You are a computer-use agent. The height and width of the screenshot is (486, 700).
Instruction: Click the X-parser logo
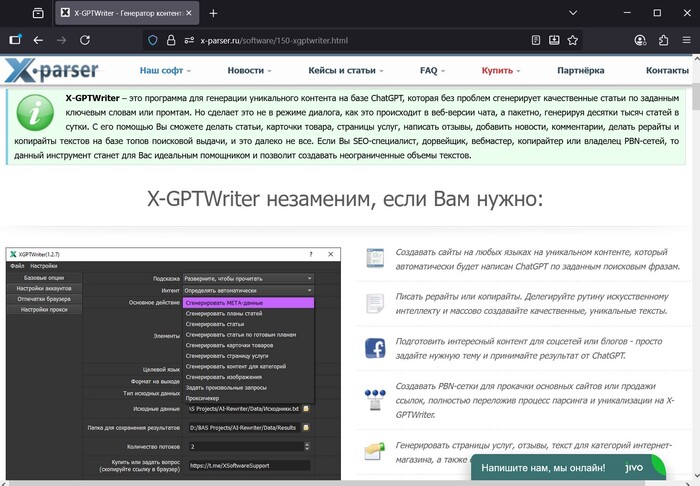[x=51, y=71]
